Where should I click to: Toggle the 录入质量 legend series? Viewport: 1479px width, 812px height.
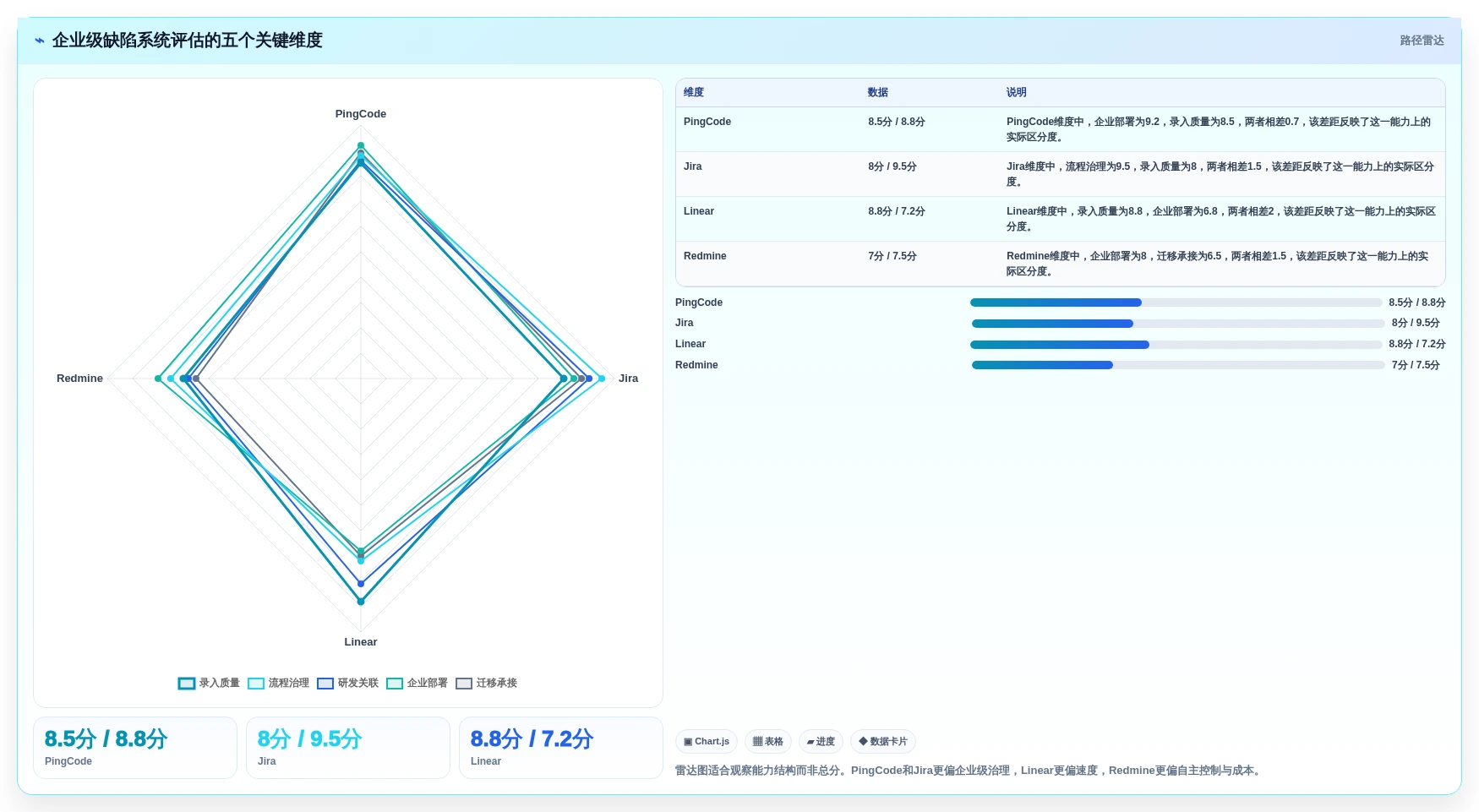click(x=209, y=683)
